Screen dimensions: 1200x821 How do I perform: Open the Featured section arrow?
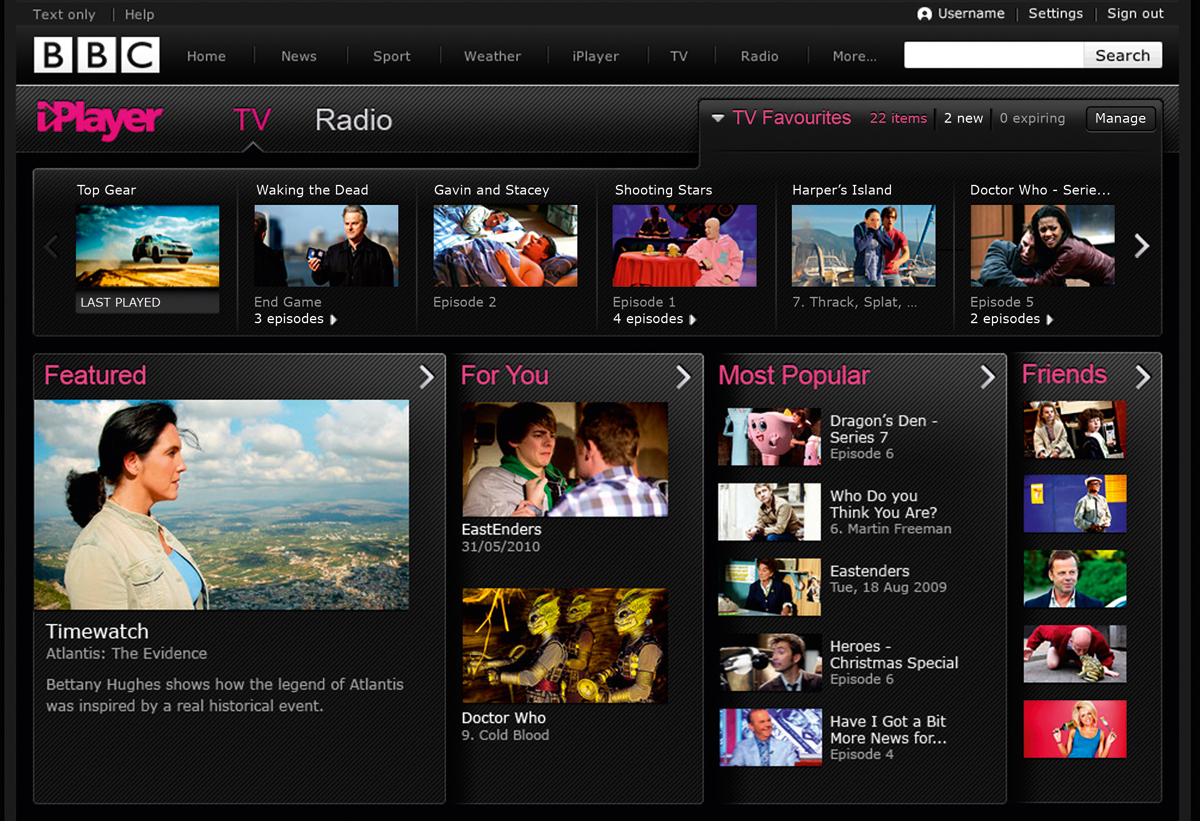pyautogui.click(x=427, y=376)
